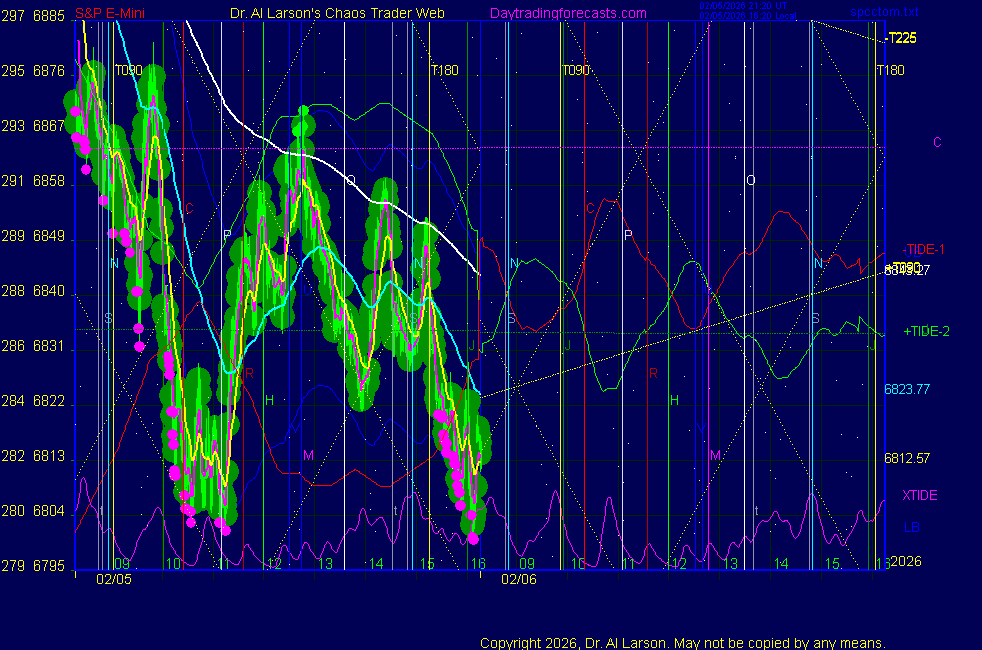Screen dimensions: 982x650
Task: Click the green +TIDE-2 legend label
Action: 925,331
